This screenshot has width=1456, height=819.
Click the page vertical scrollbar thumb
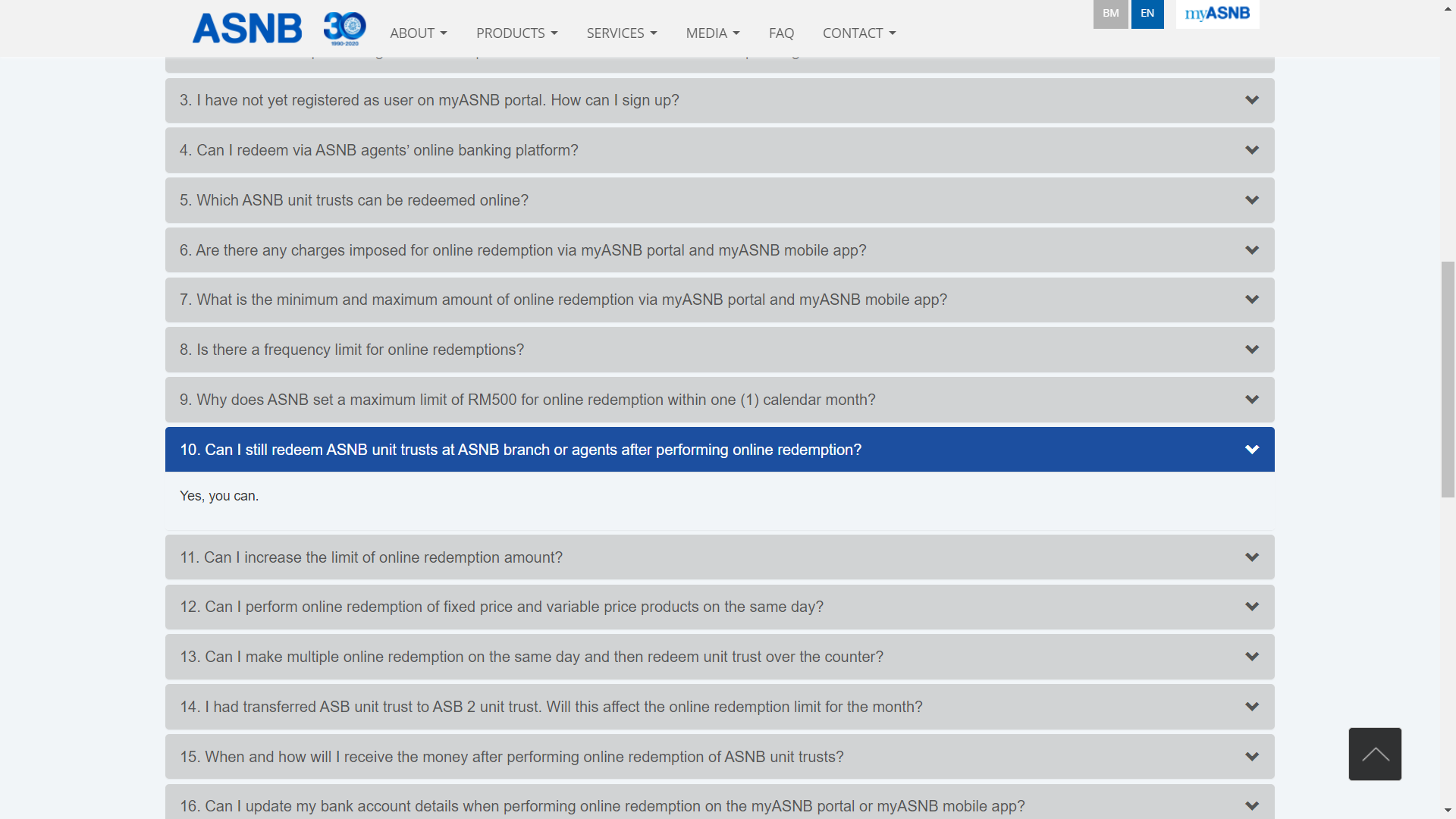1448,379
